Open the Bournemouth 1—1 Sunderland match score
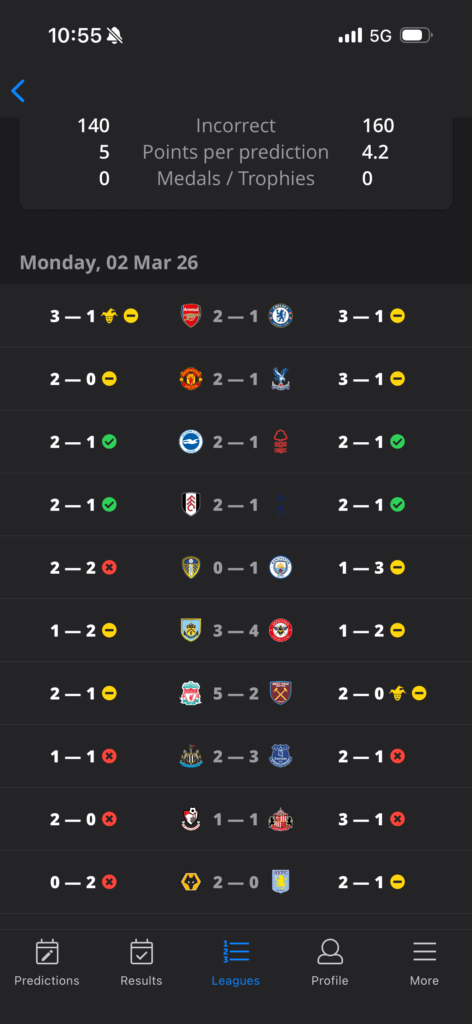 pos(236,819)
